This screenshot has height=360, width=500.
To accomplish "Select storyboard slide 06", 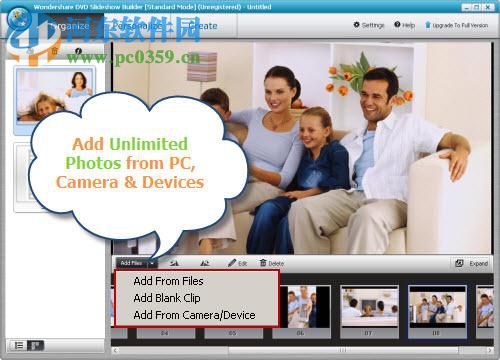I will tap(301, 311).
